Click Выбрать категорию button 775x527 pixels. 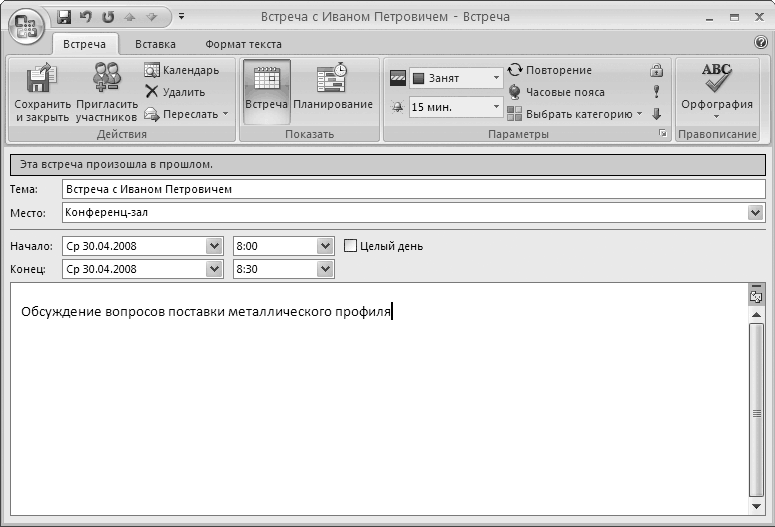(x=575, y=114)
